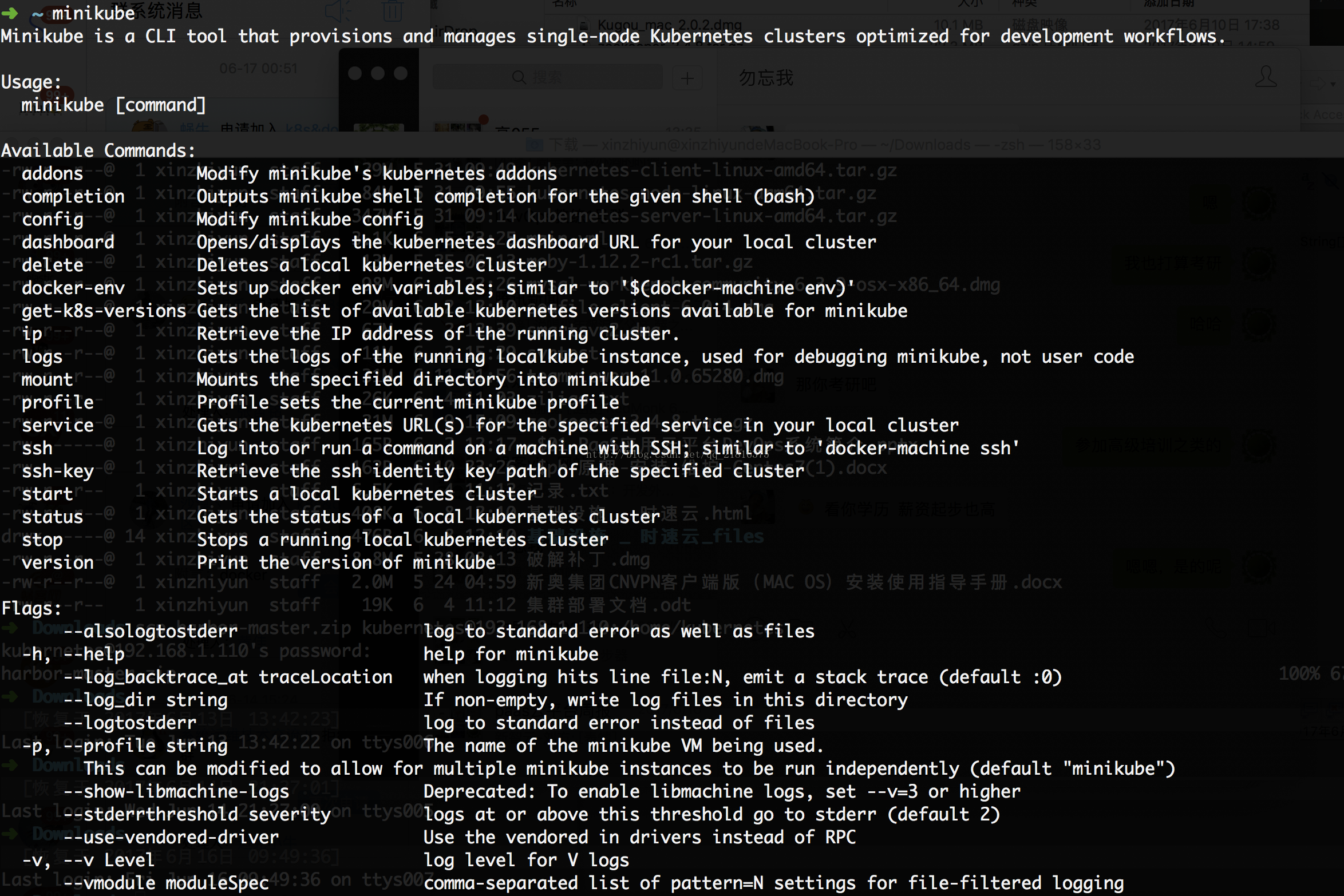1344x896 pixels.
Task: Click 'Print the version of minikube' description
Action: [x=346, y=562]
